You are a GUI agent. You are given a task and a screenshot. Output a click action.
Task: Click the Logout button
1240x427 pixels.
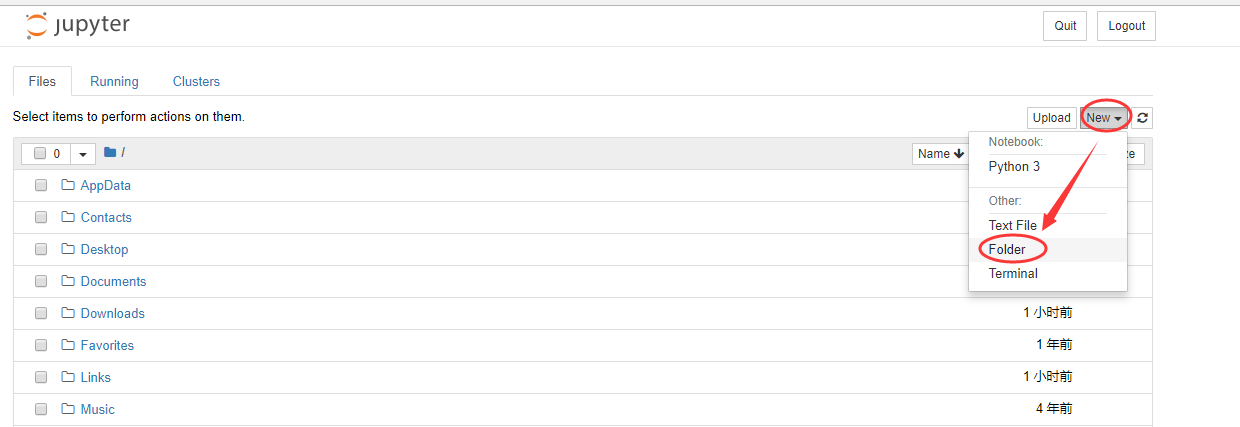(x=1126, y=26)
